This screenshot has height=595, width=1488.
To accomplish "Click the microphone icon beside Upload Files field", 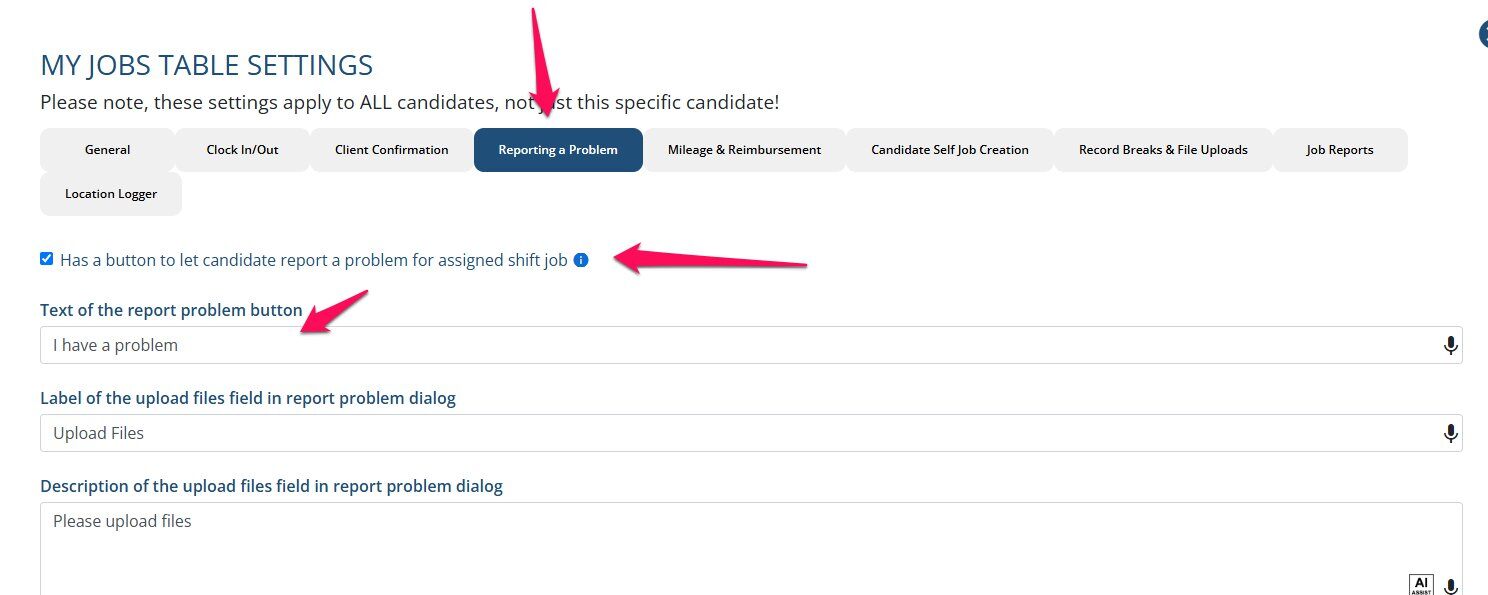I will (1450, 433).
